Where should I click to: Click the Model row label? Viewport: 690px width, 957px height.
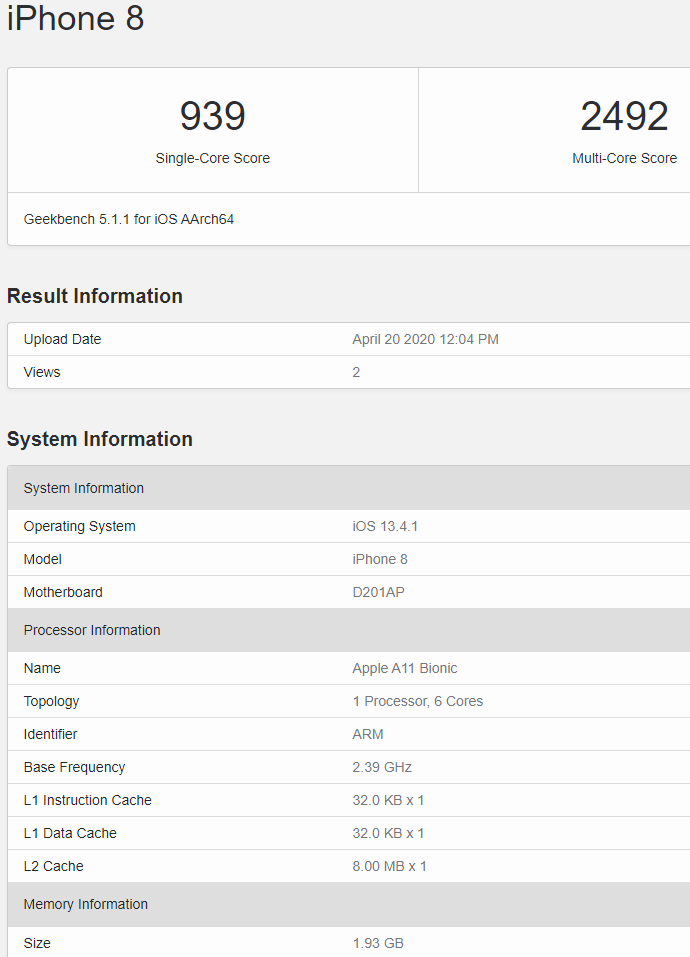(43, 559)
